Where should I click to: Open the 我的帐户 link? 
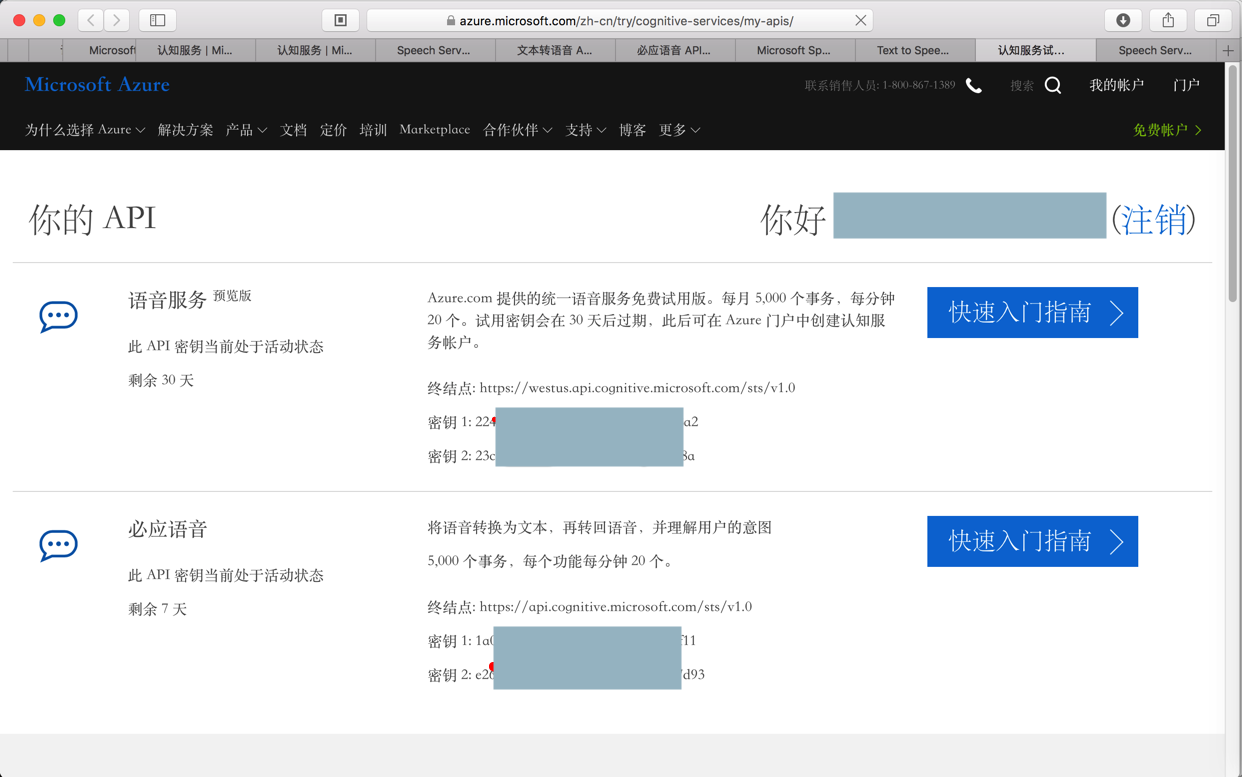point(1116,86)
